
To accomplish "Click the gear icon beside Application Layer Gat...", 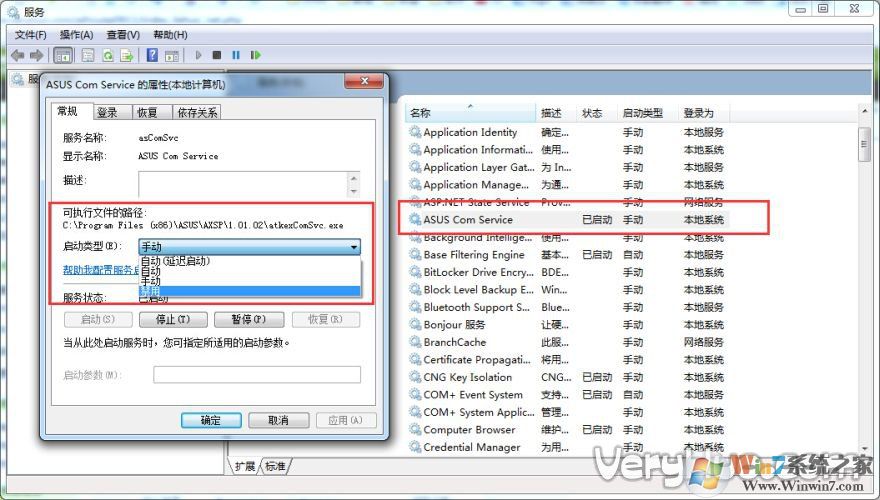I will (415, 167).
